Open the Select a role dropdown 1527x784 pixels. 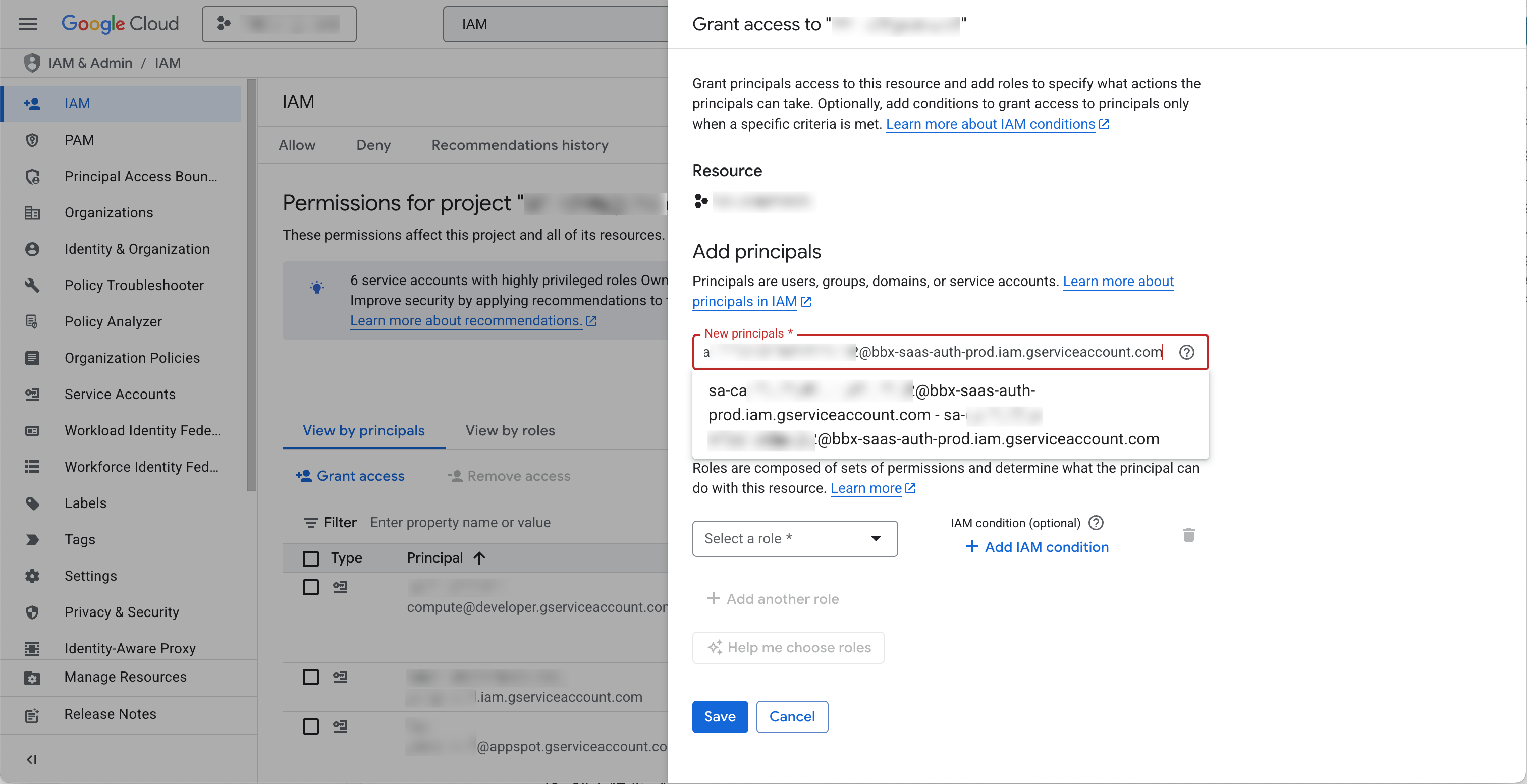point(794,539)
